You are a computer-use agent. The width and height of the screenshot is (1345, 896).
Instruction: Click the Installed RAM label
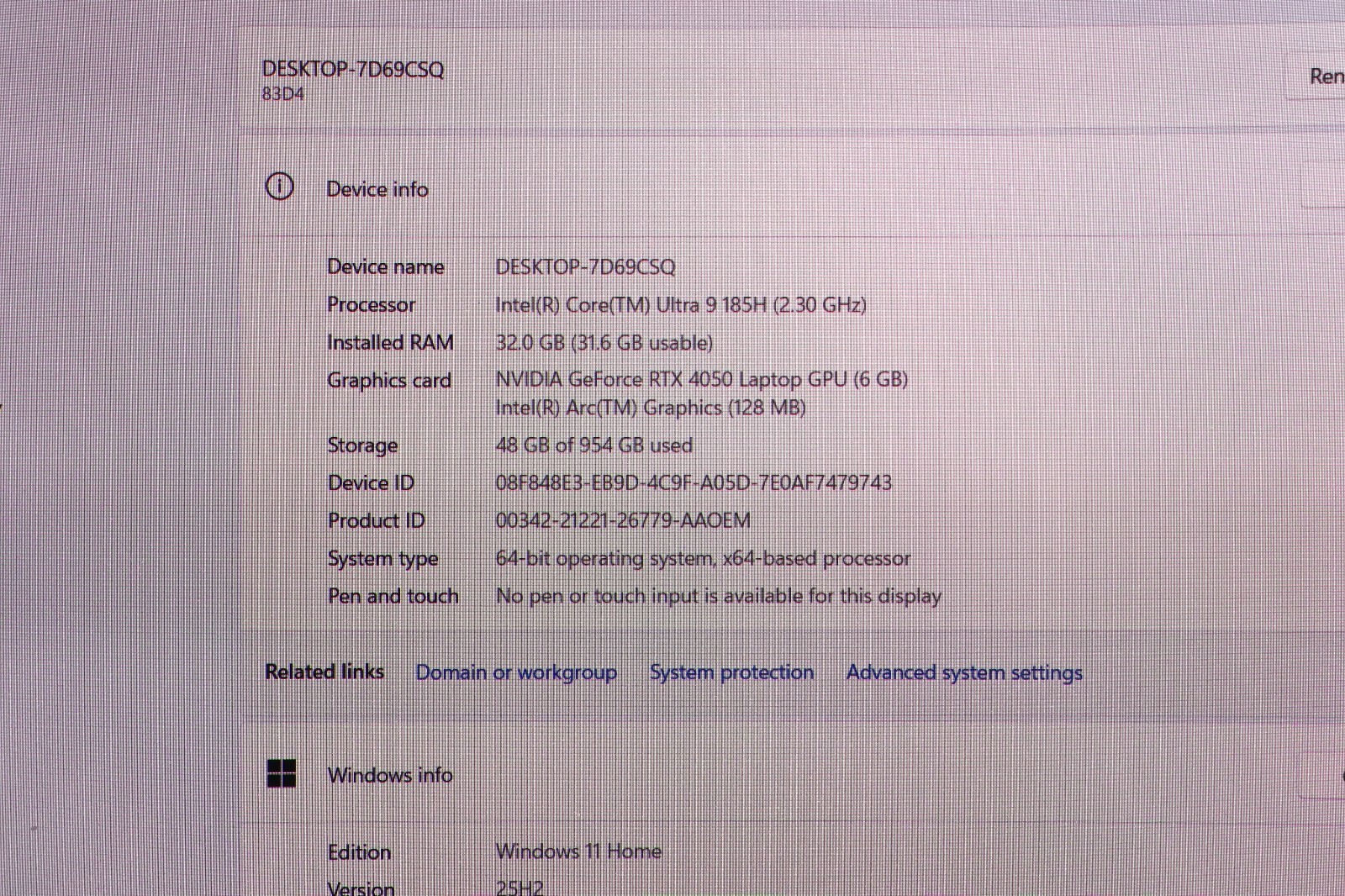(x=391, y=343)
